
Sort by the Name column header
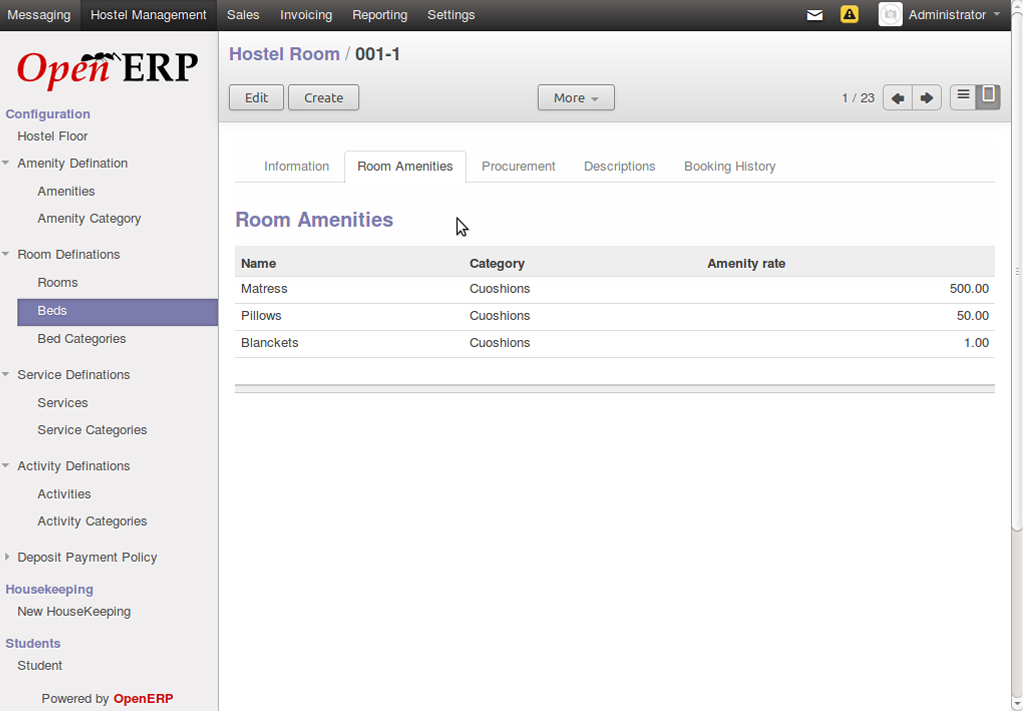pos(258,264)
